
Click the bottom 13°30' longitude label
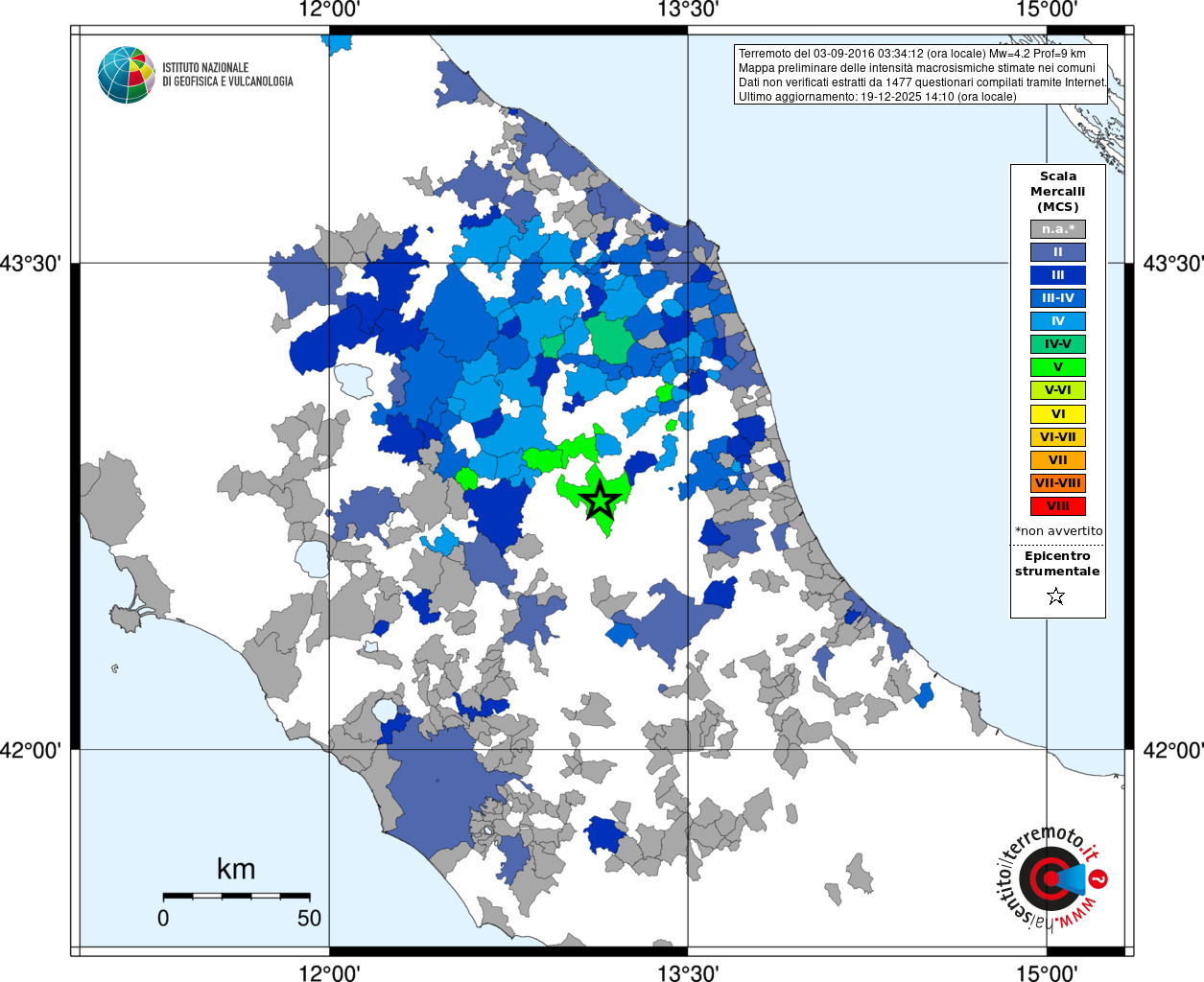pyautogui.click(x=688, y=972)
